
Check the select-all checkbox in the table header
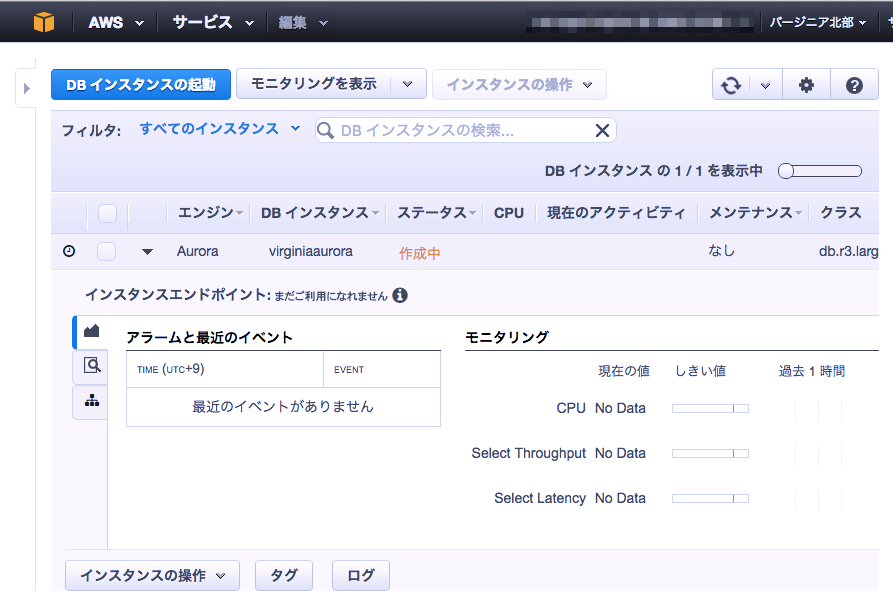[106, 213]
